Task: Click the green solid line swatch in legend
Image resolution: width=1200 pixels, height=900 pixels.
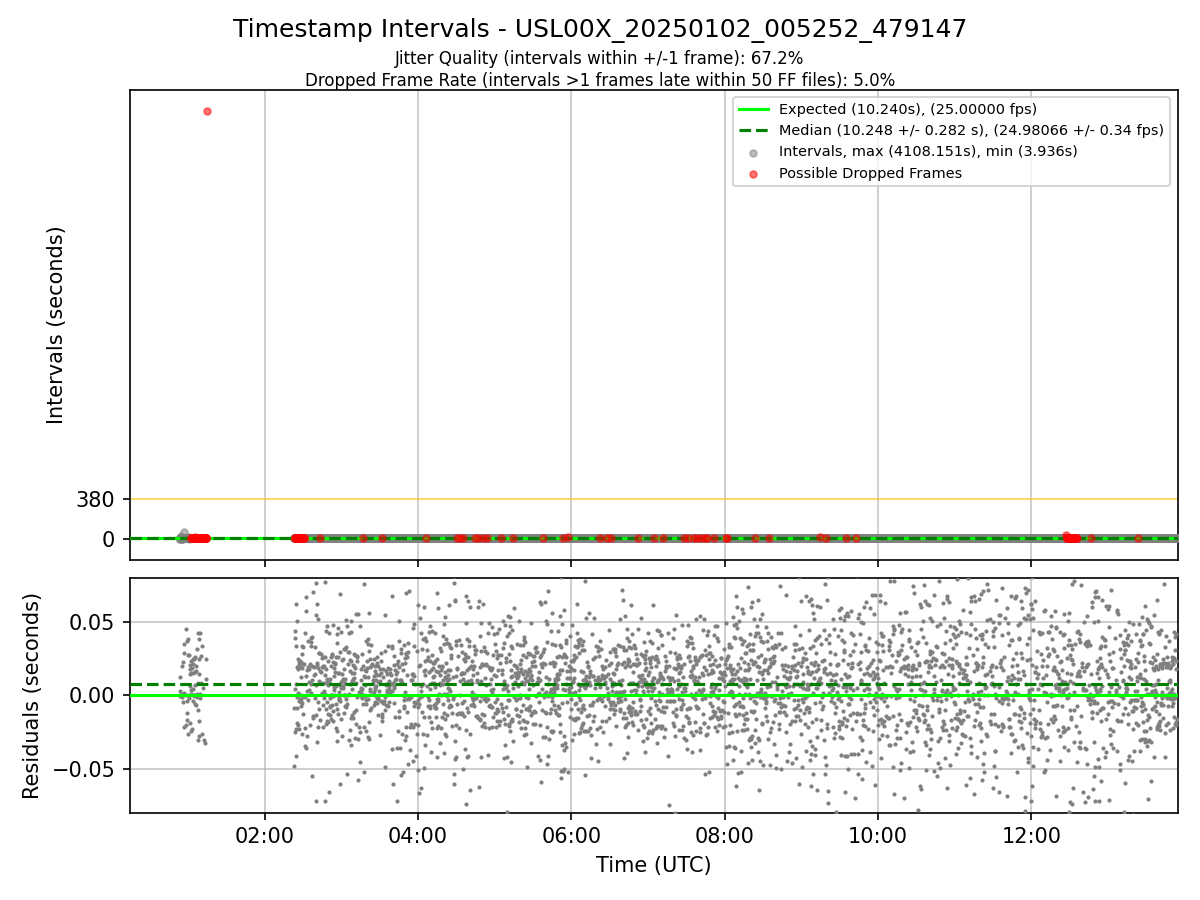Action: point(754,110)
